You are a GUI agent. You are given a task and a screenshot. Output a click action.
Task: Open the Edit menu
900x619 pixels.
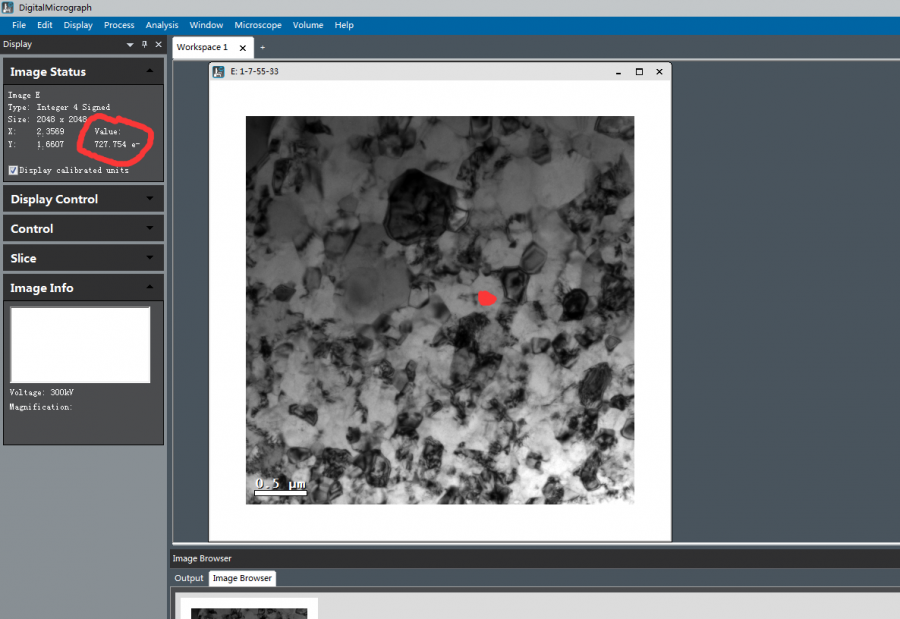pos(45,25)
